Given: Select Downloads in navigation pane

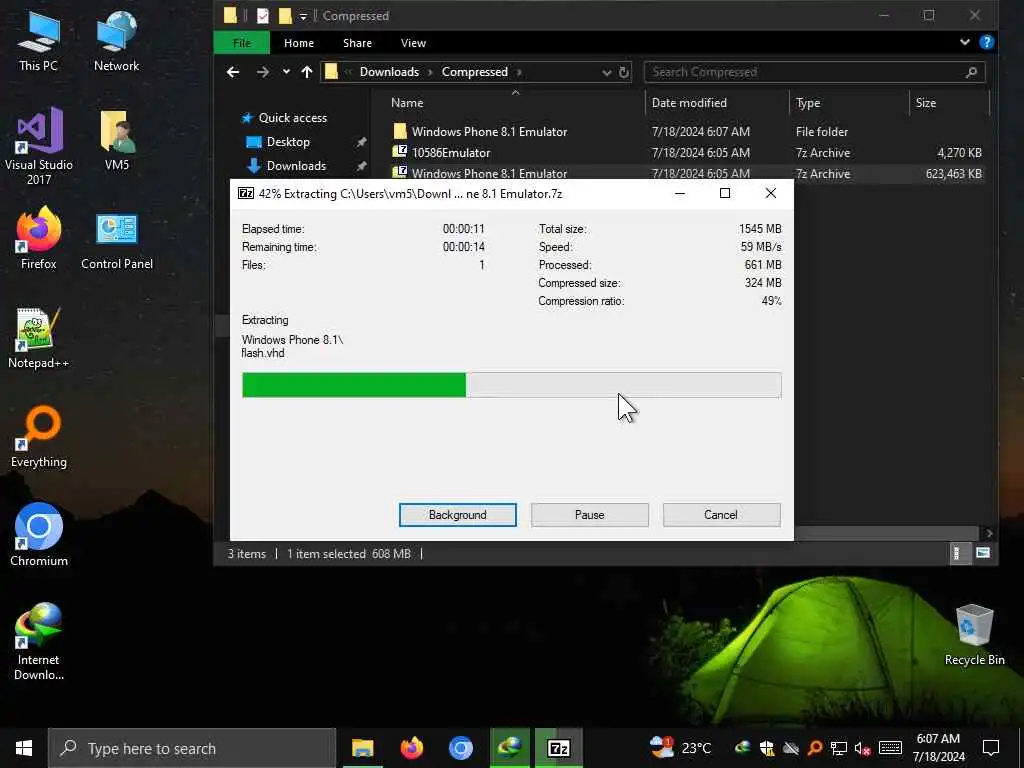Looking at the screenshot, I should pos(296,166).
